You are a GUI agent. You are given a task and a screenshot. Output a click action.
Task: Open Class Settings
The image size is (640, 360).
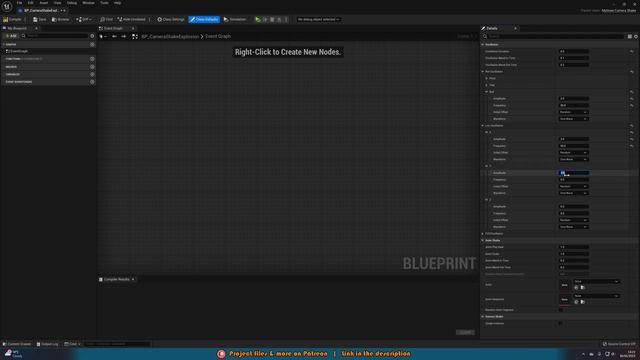coord(171,19)
